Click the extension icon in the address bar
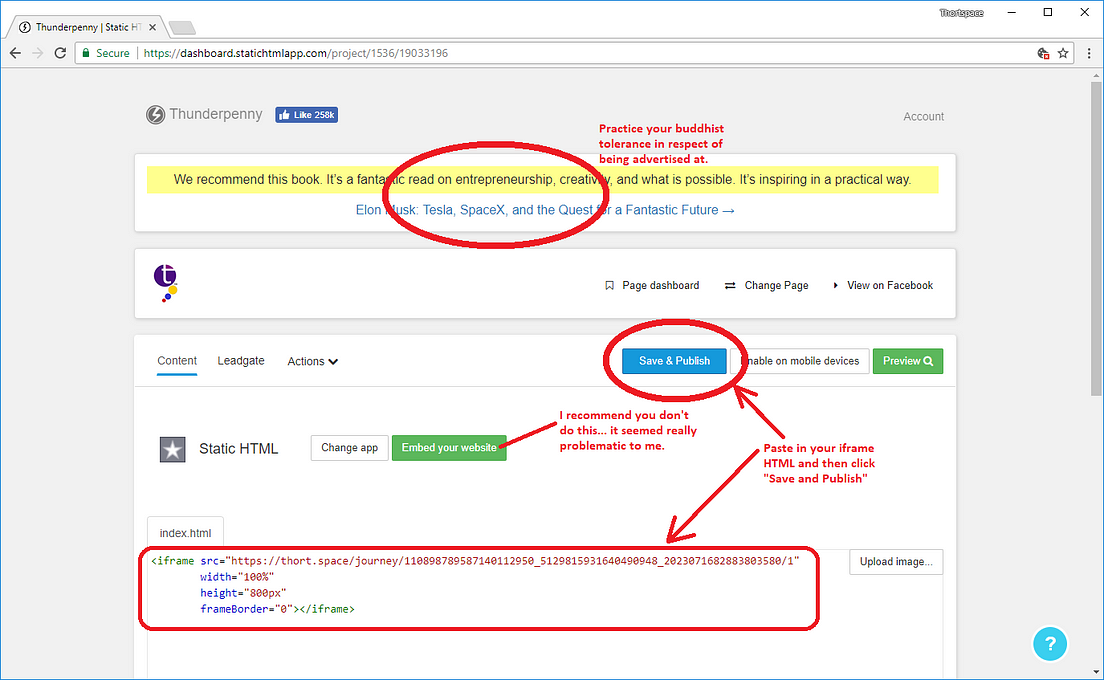The image size is (1104, 680). pyautogui.click(x=1043, y=53)
